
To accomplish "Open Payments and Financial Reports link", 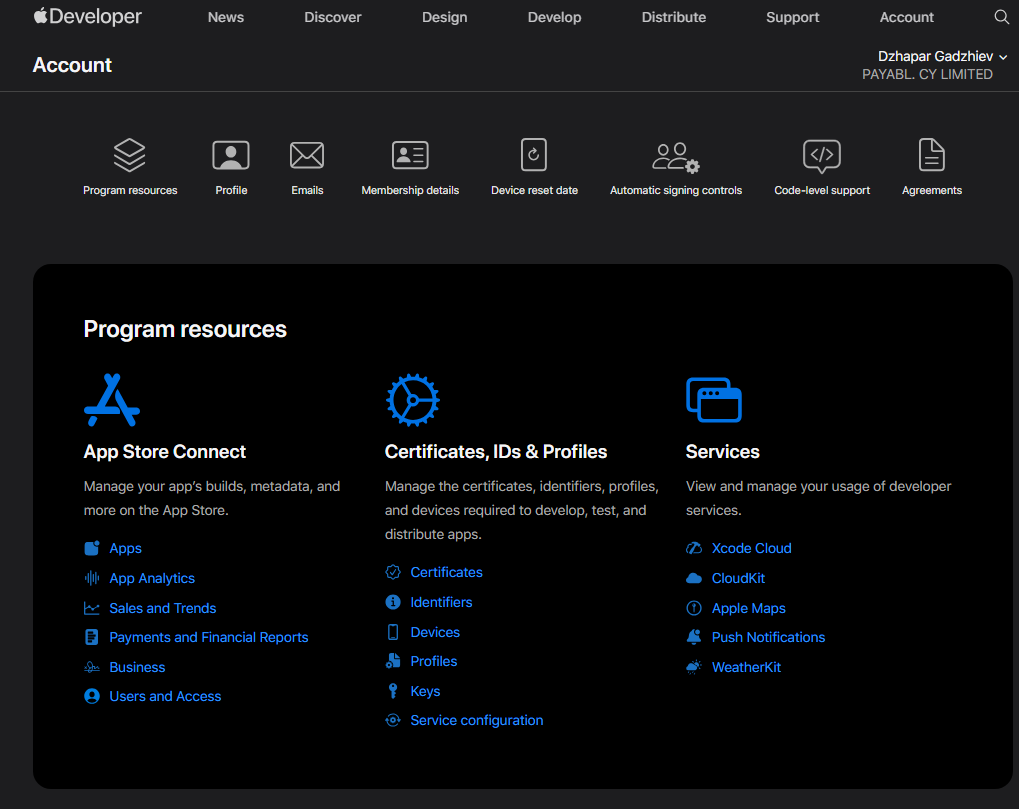I will (209, 637).
